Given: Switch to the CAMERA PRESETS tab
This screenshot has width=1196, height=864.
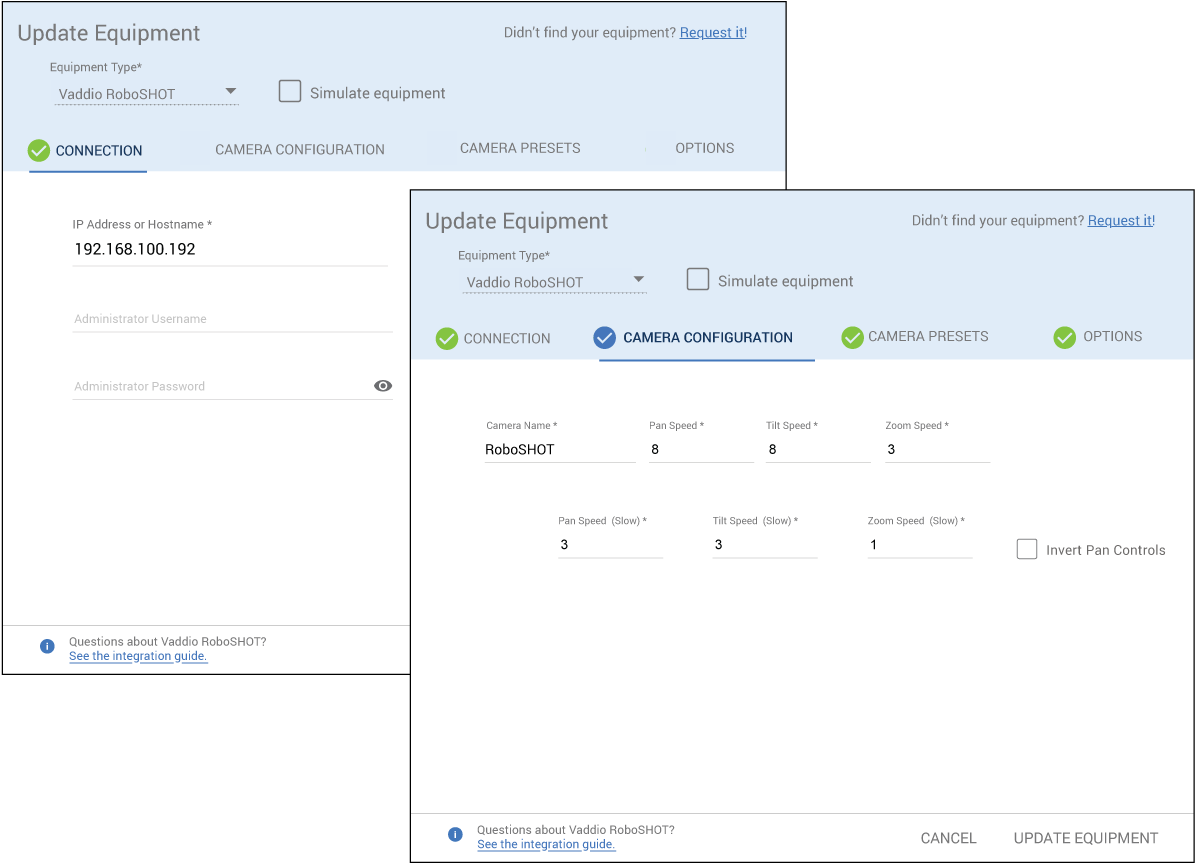Looking at the screenshot, I should [x=928, y=337].
